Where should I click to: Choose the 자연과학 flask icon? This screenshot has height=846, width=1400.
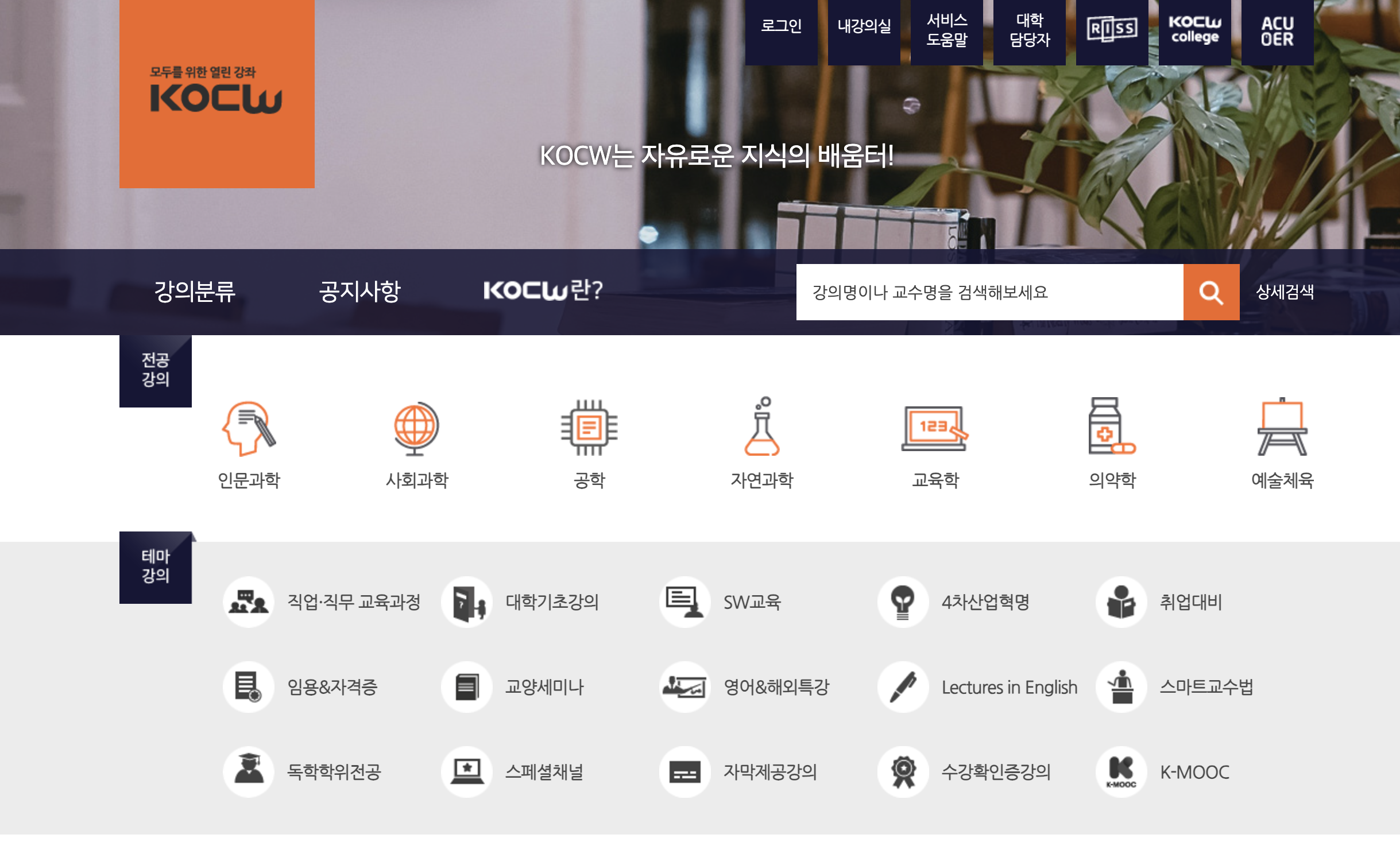[761, 428]
